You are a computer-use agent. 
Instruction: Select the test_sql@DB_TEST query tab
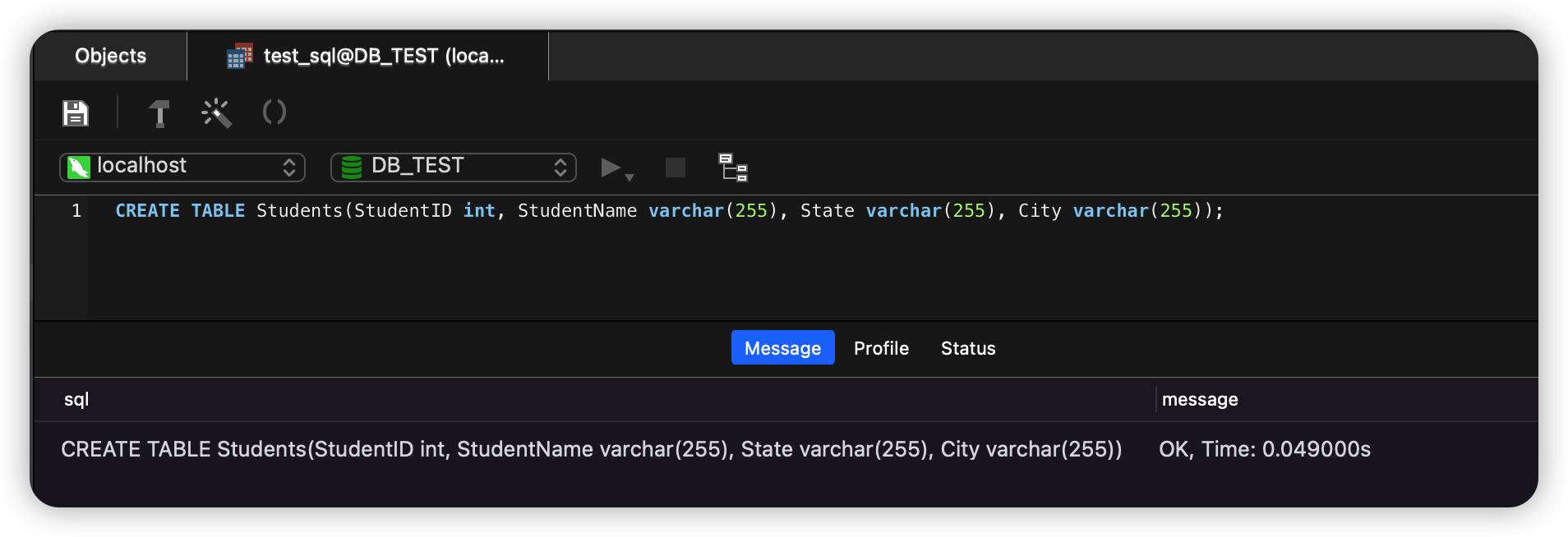point(367,56)
